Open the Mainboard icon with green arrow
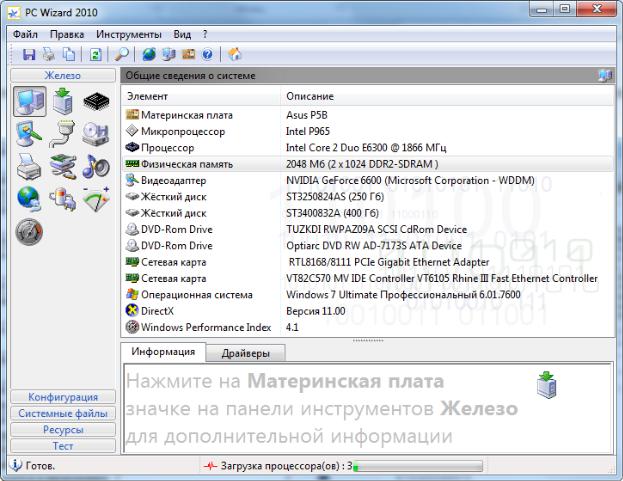623x481 pixels. [63, 101]
